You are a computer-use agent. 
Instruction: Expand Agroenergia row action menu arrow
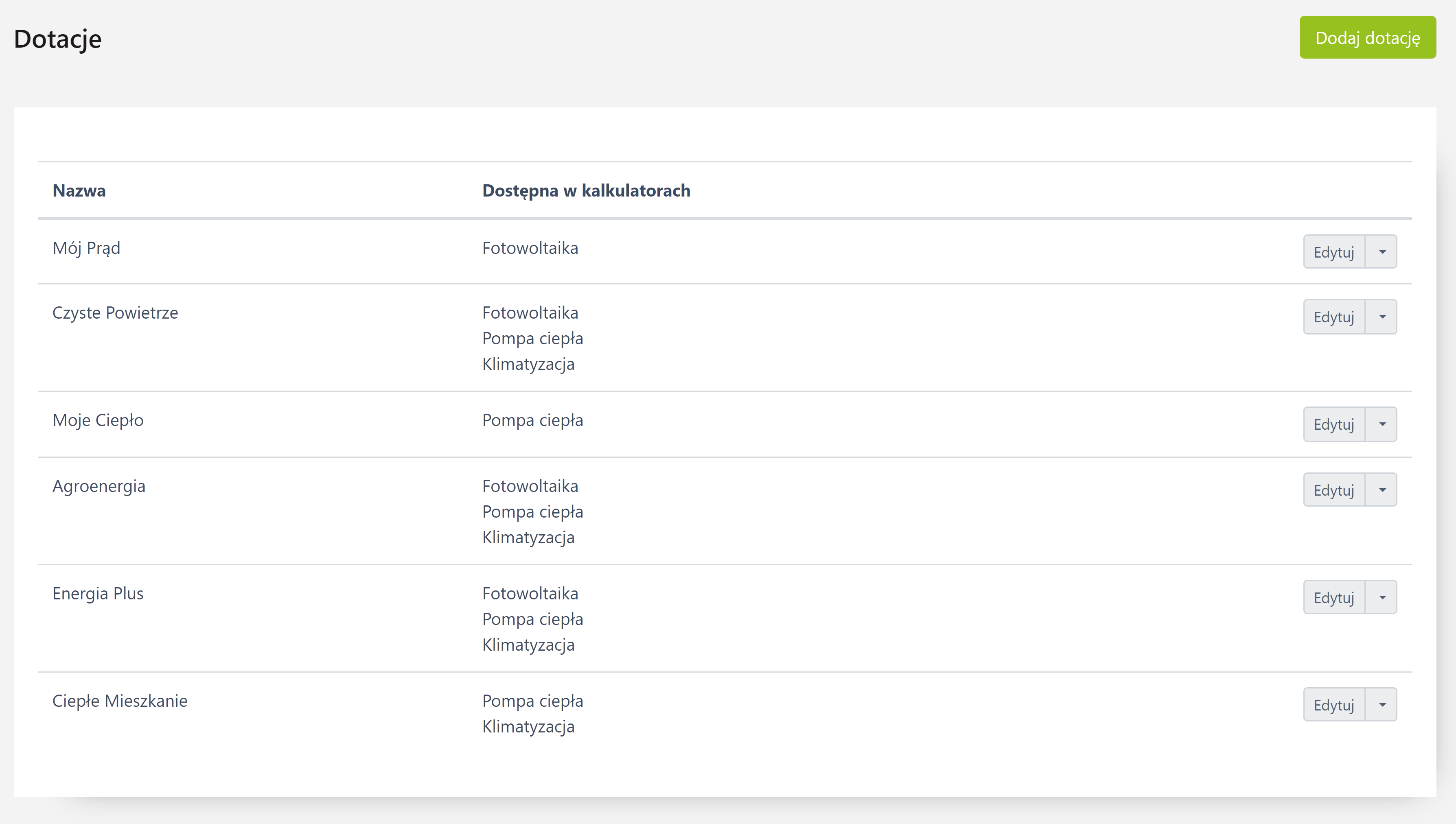tap(1382, 490)
